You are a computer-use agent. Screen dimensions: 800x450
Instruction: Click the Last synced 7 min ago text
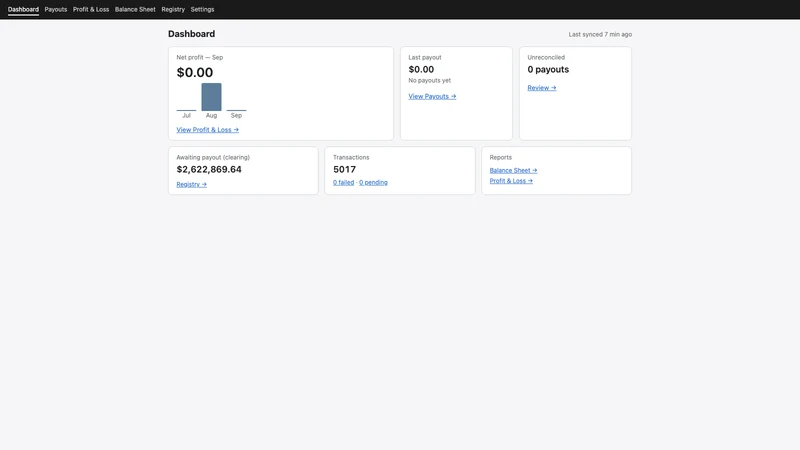coord(600,34)
